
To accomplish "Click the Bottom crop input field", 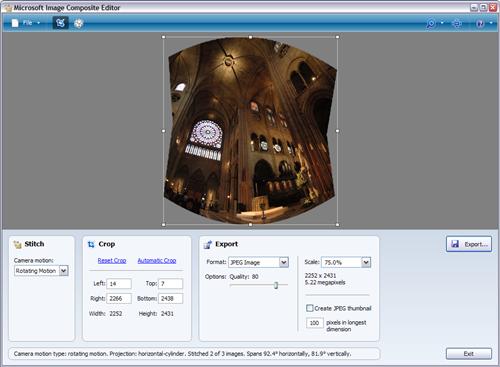I will (170, 298).
